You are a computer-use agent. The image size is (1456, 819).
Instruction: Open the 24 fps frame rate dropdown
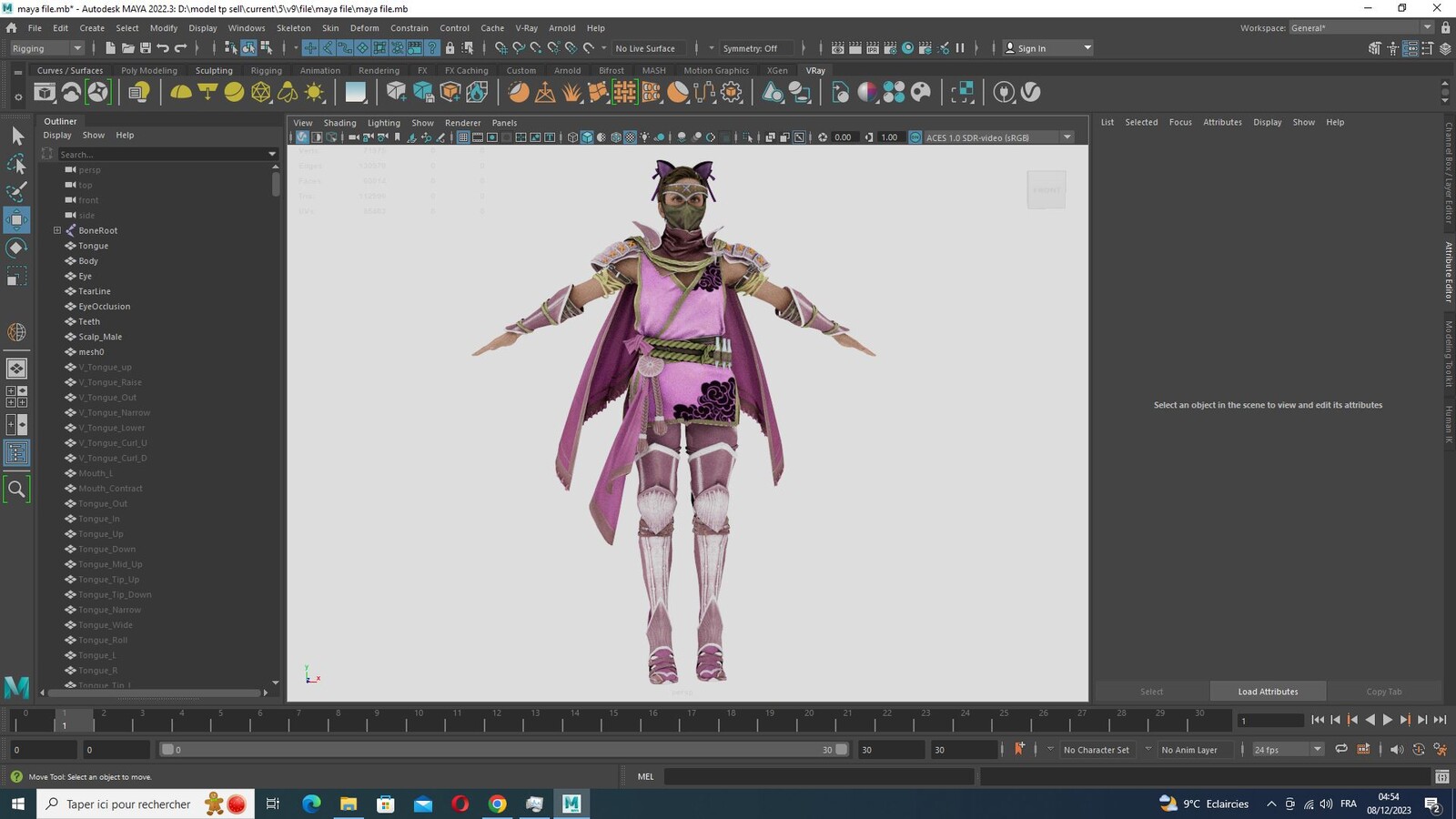(1288, 750)
